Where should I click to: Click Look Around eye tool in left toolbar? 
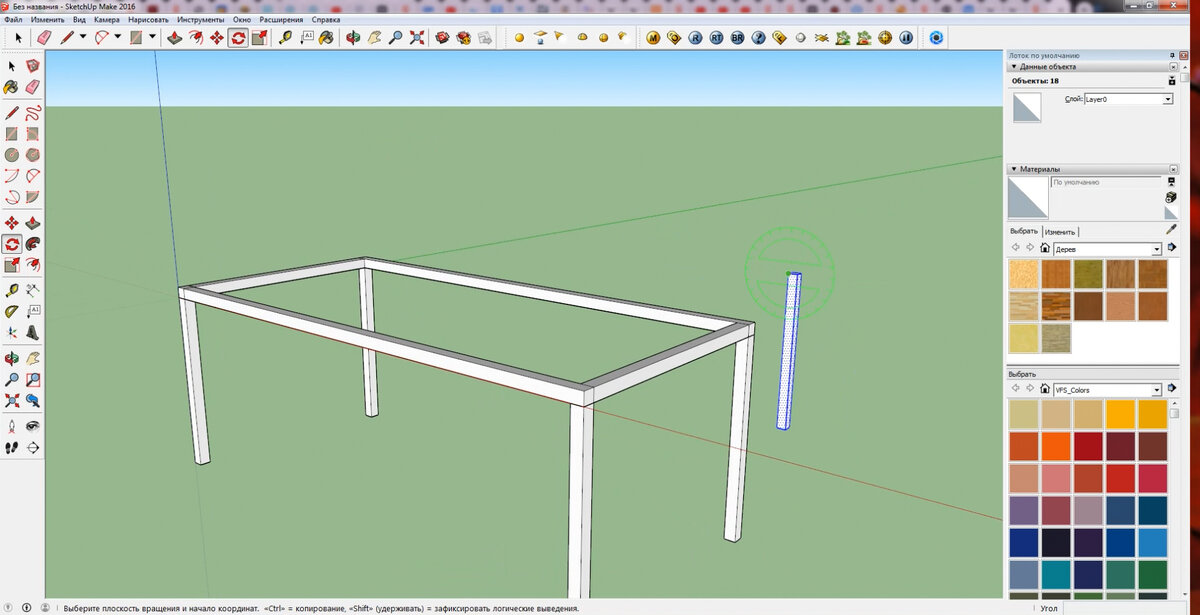(33, 425)
